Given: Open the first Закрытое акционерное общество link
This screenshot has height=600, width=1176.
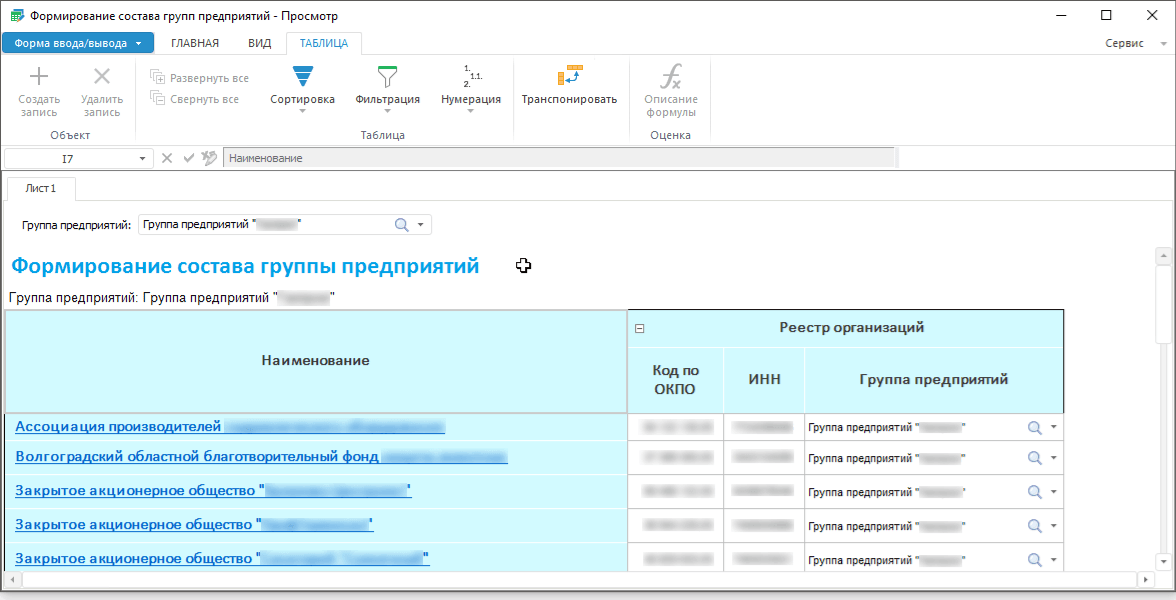Looking at the screenshot, I should click(213, 490).
